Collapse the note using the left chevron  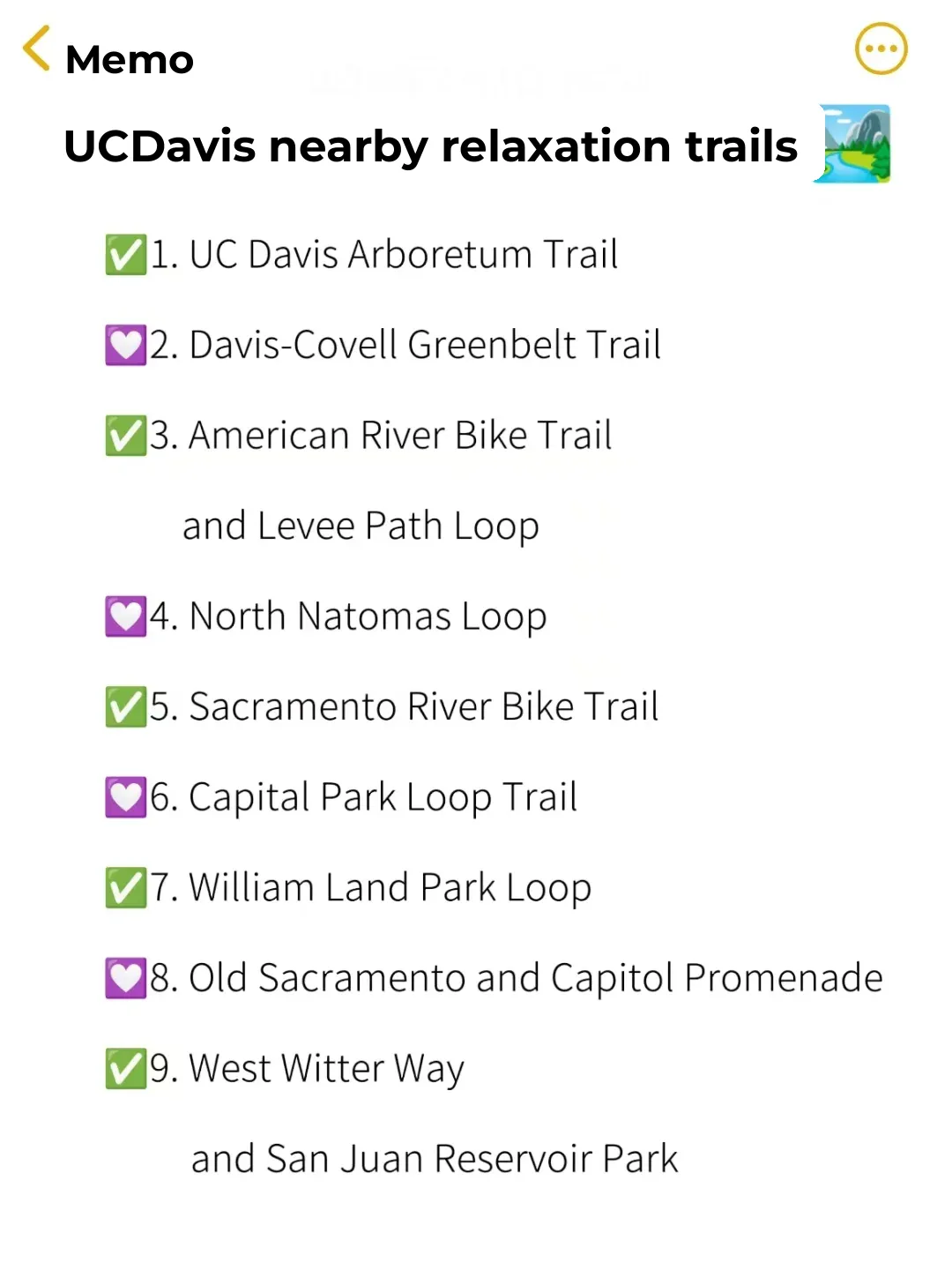34,49
